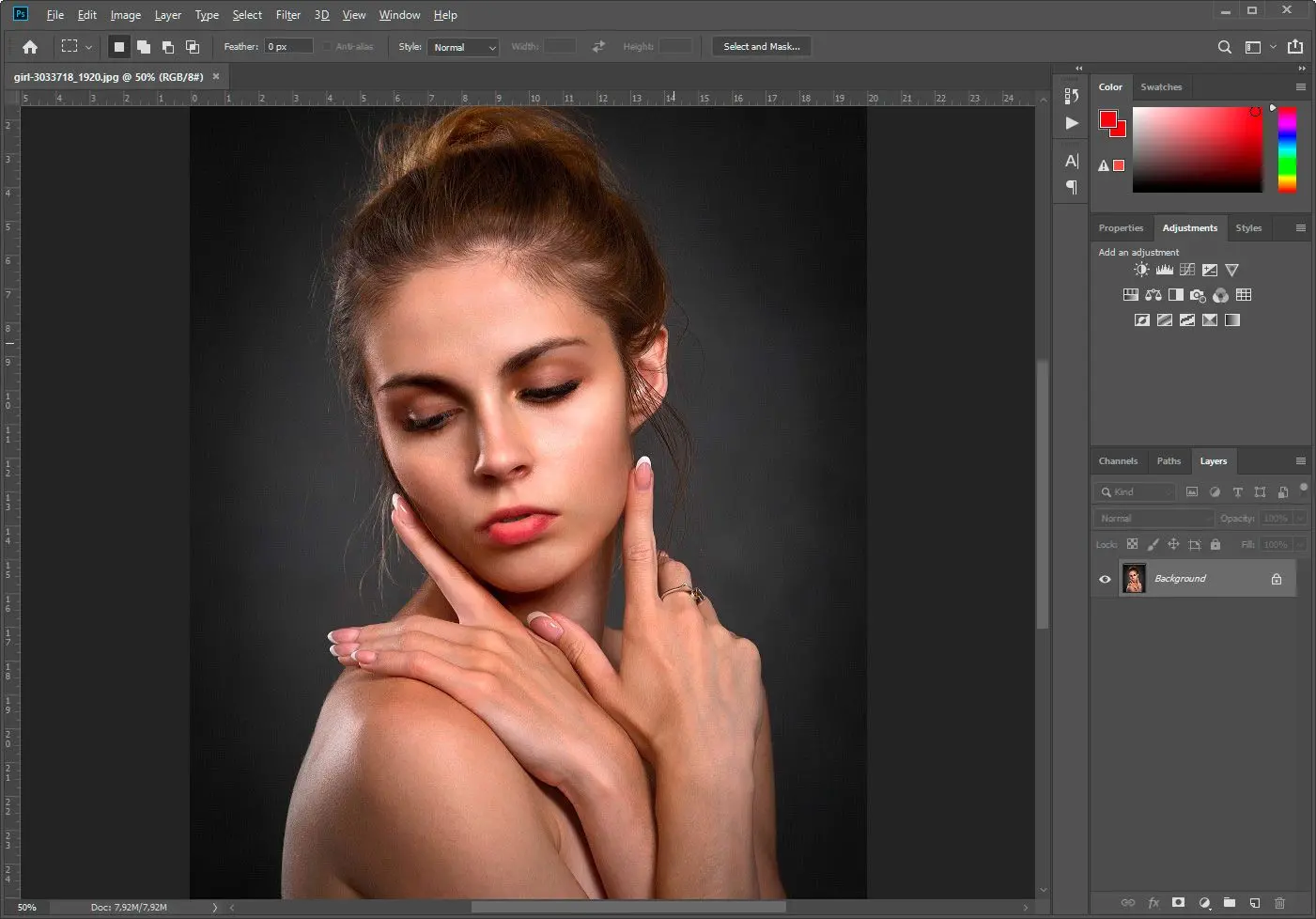This screenshot has width=1316, height=919.
Task: Unlock the Background layer
Action: [1276, 579]
